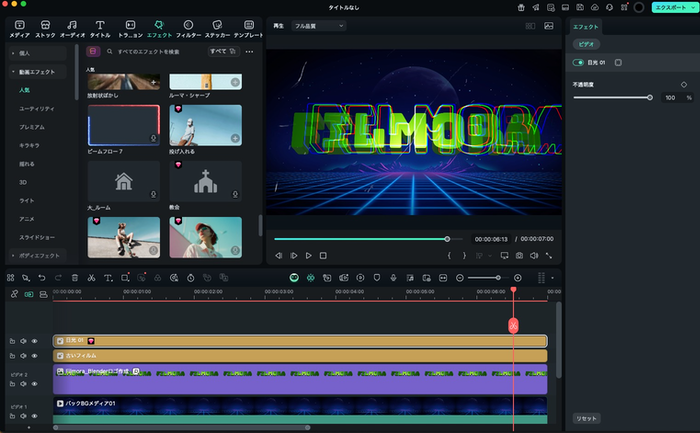
Task: Open the すべて filter dropdown
Action: (x=222, y=50)
